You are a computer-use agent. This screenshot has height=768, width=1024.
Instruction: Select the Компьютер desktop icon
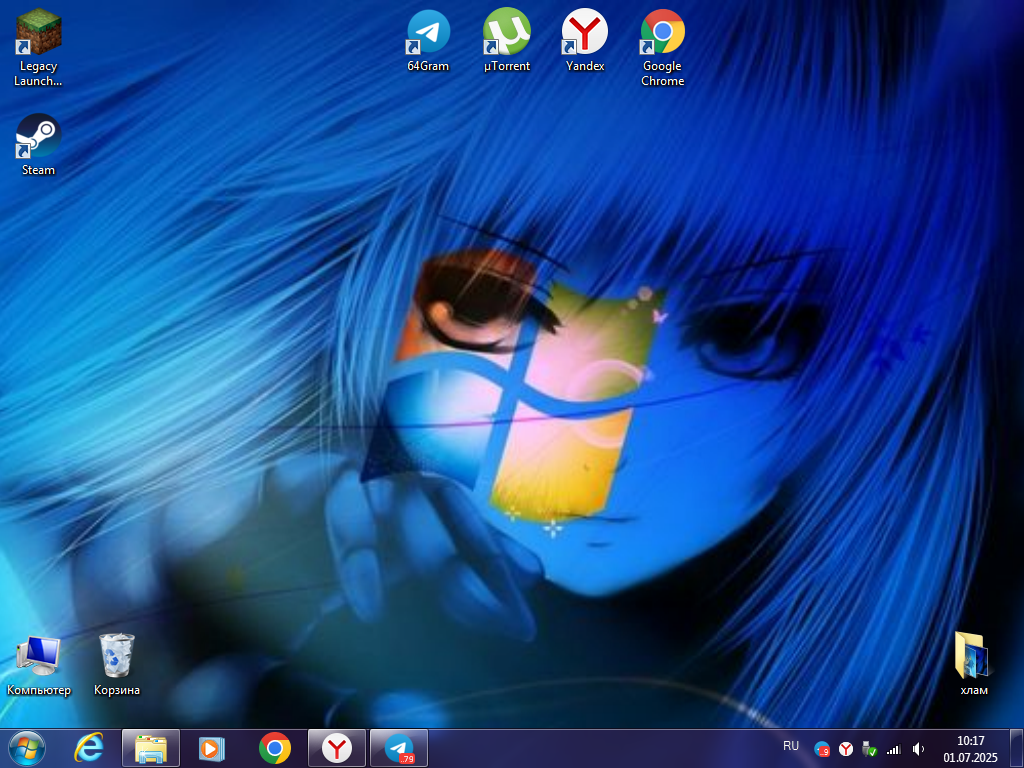39,665
